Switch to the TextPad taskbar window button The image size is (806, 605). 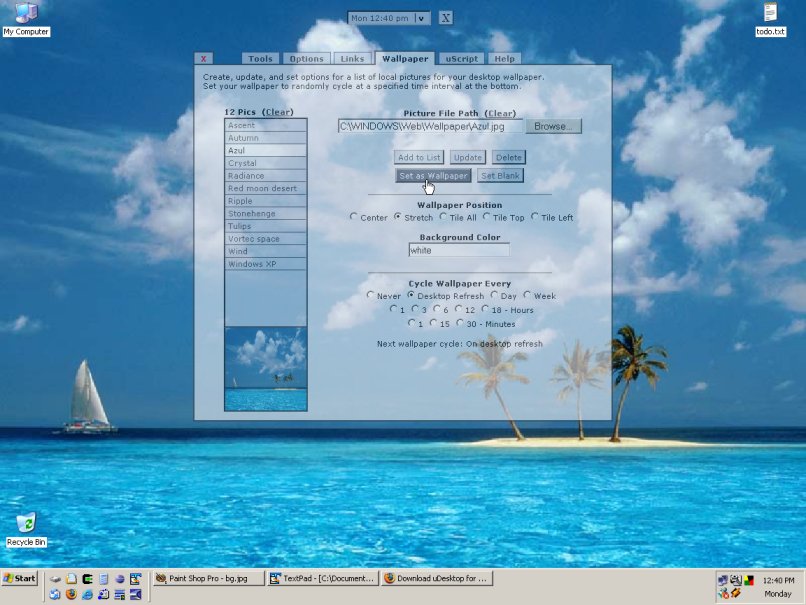pyautogui.click(x=323, y=578)
